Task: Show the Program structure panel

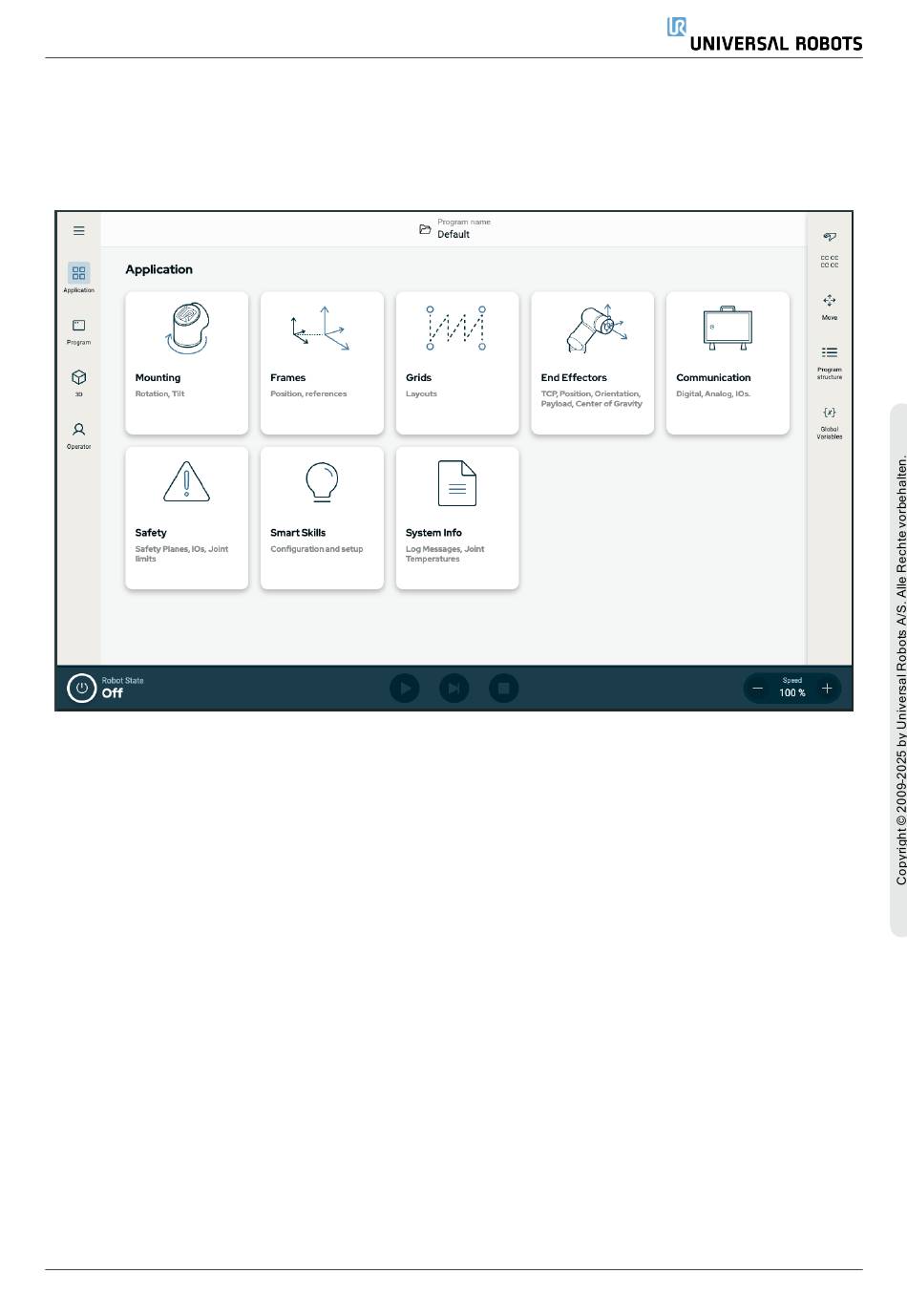Action: [829, 359]
